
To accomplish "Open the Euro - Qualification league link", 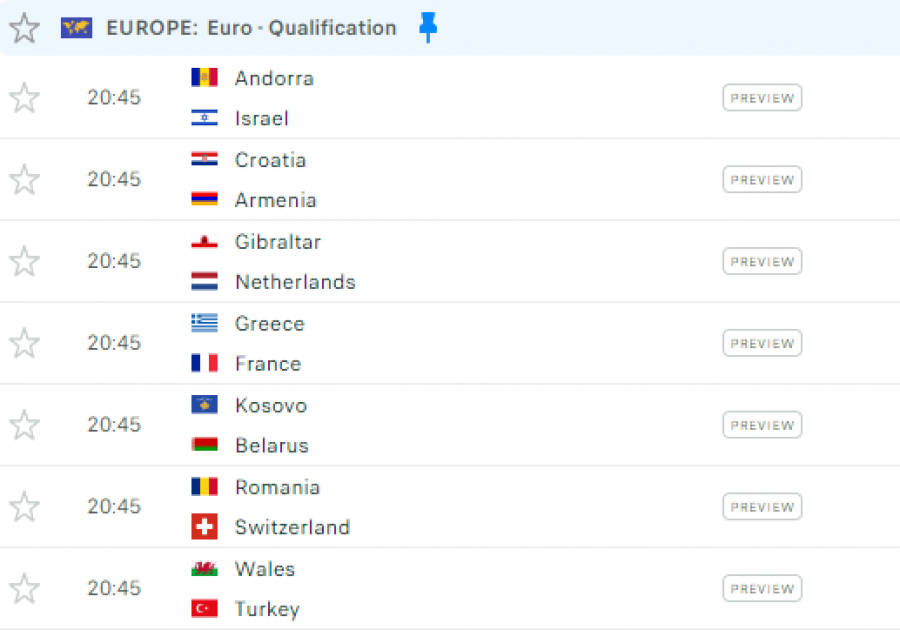I will [301, 28].
